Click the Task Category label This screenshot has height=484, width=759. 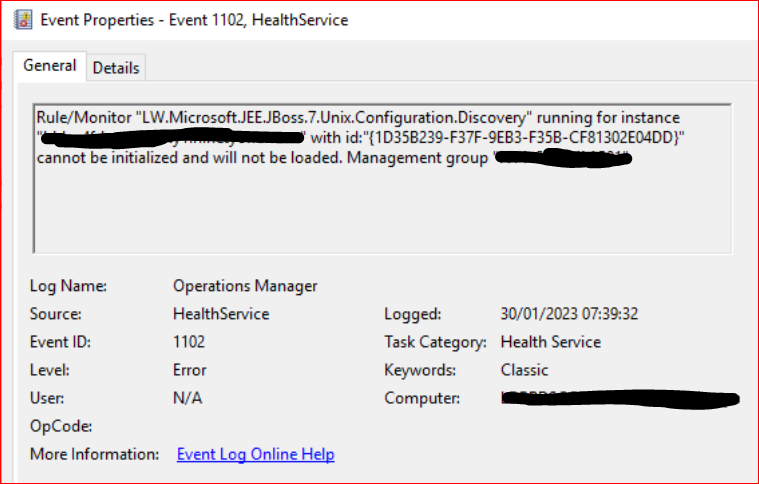pyautogui.click(x=436, y=342)
